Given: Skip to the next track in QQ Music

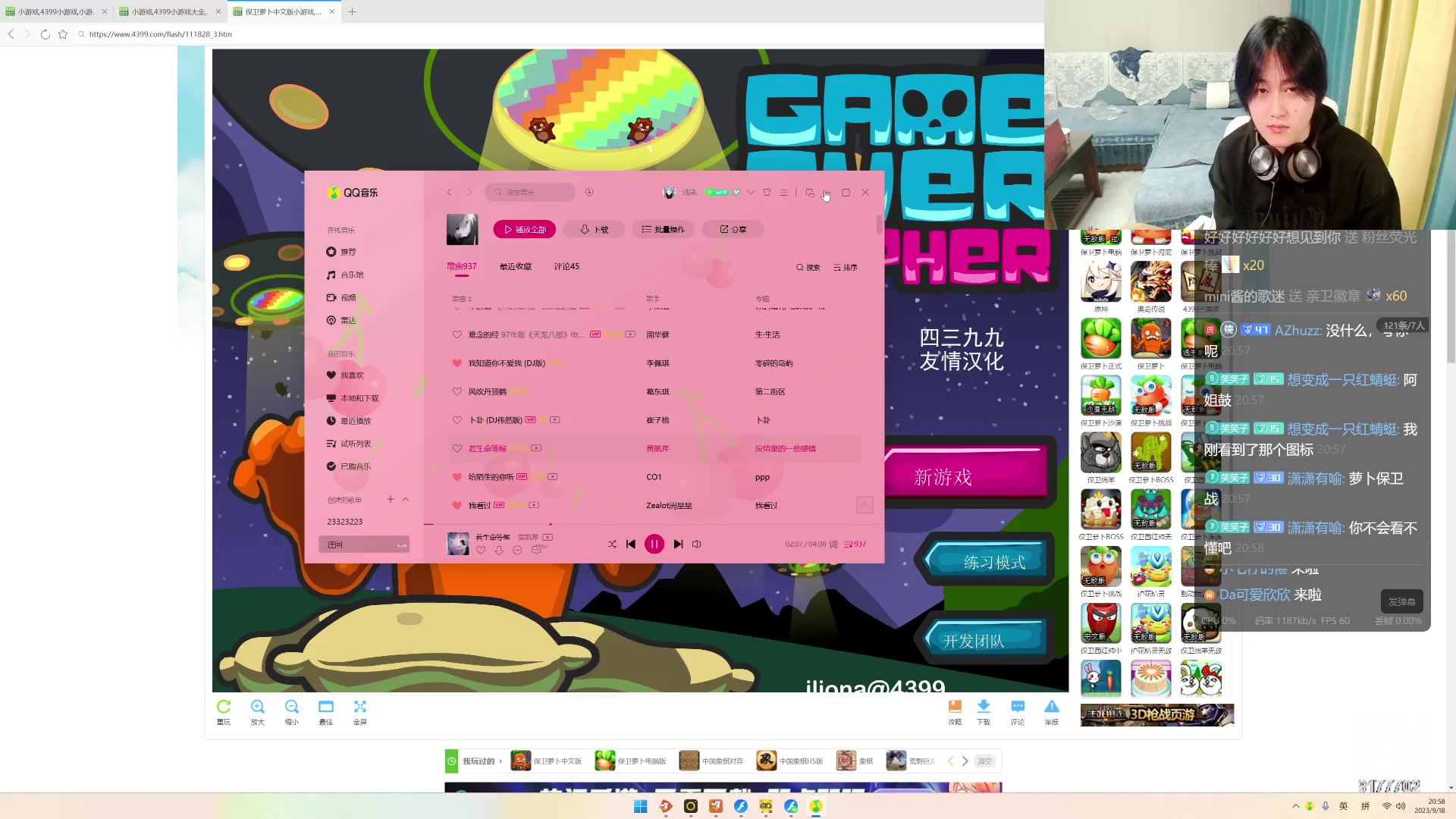Looking at the screenshot, I should pyautogui.click(x=678, y=544).
